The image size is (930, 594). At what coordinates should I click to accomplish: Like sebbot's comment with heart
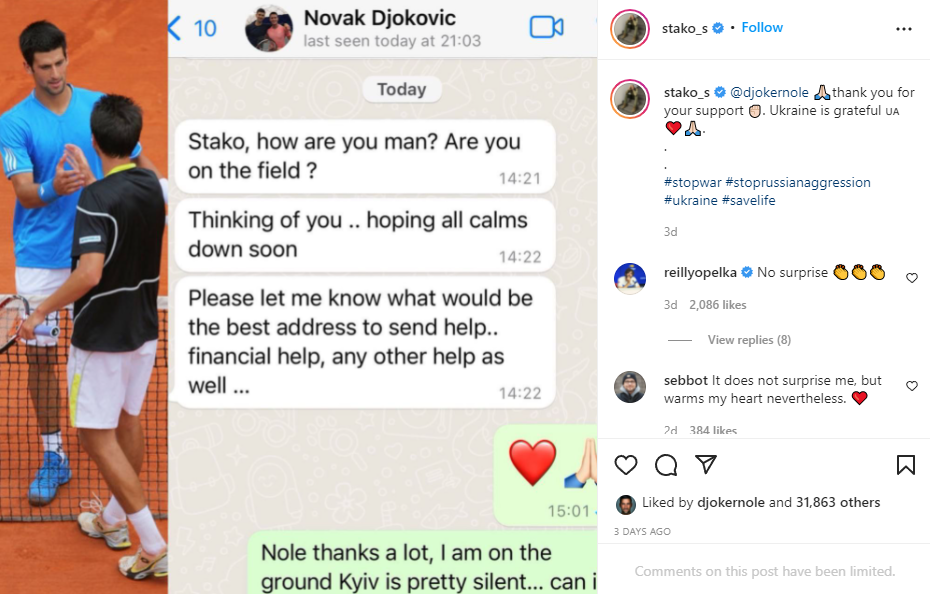click(912, 386)
